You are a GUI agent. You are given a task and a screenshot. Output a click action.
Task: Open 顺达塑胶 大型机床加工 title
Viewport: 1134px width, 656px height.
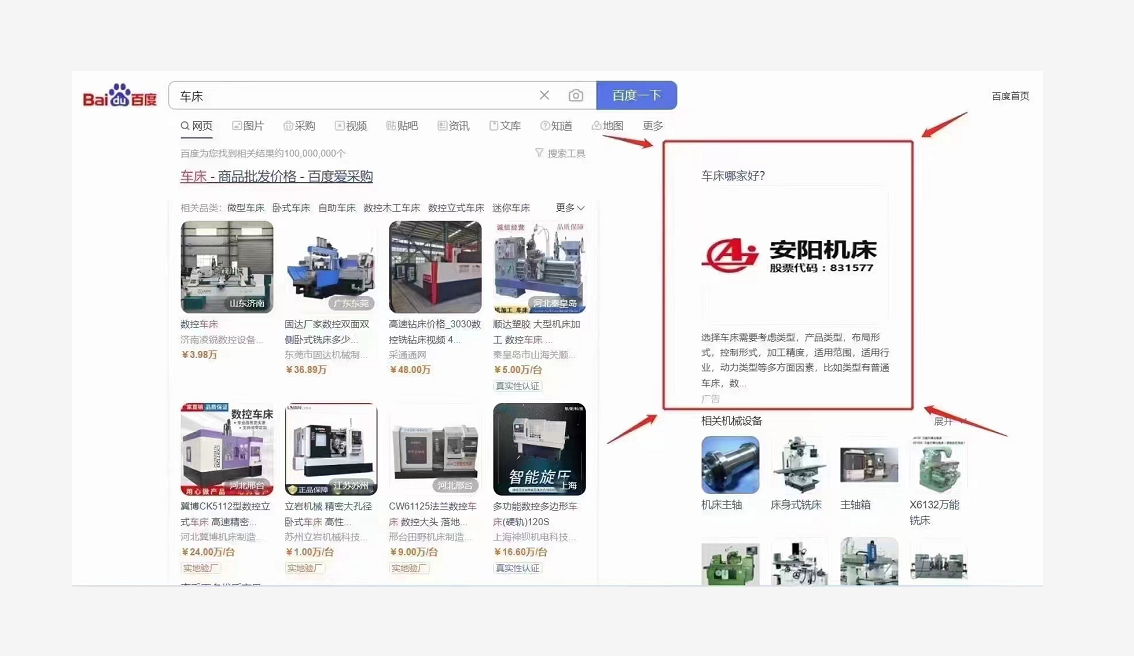click(x=537, y=332)
